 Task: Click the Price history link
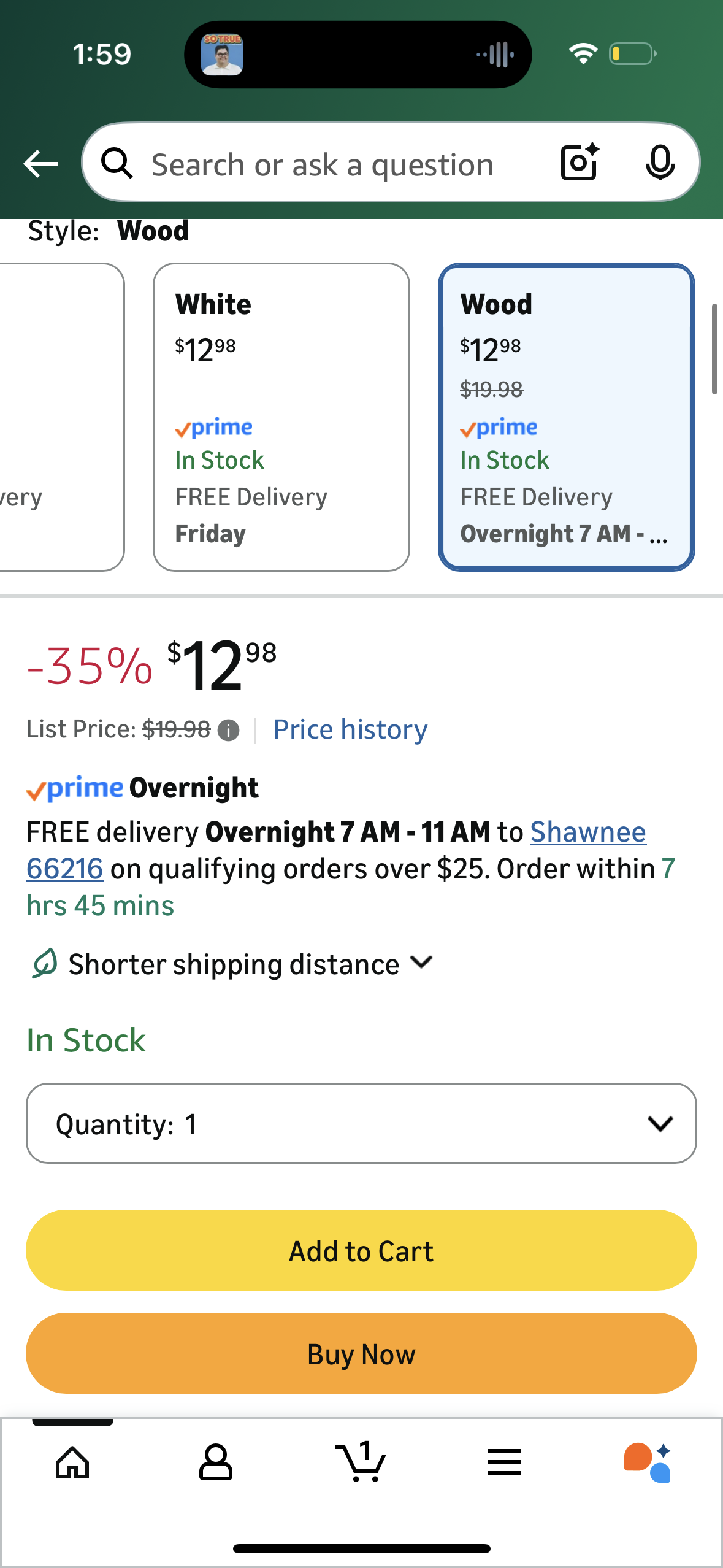point(350,729)
